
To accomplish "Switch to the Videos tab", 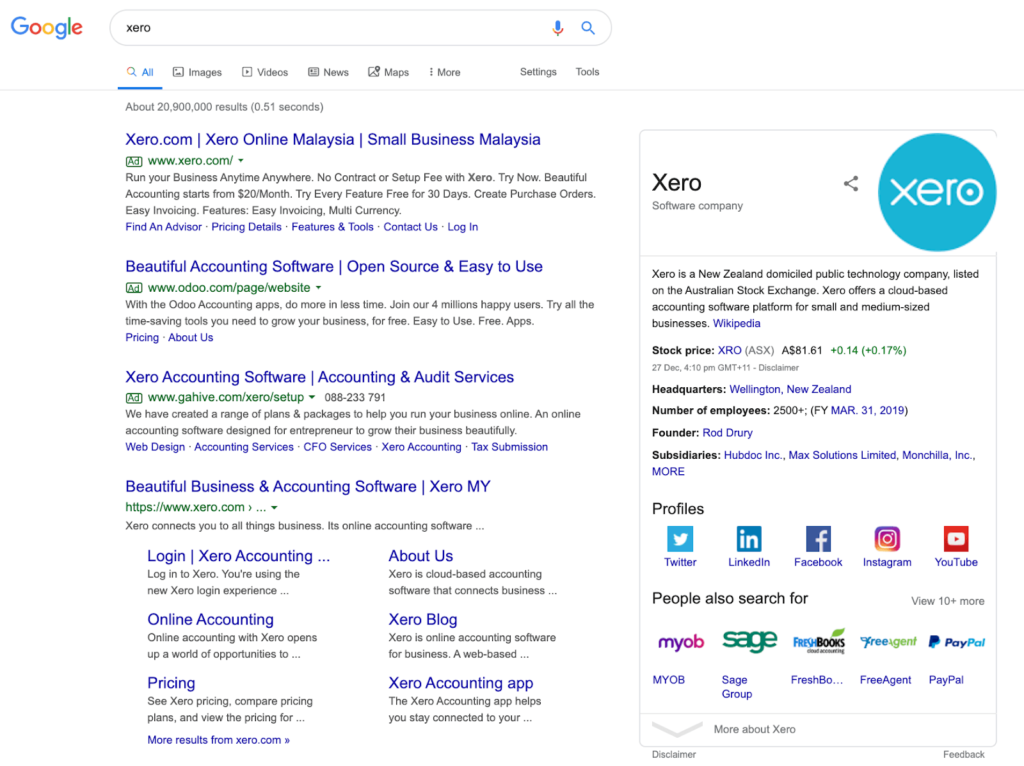I will point(264,72).
